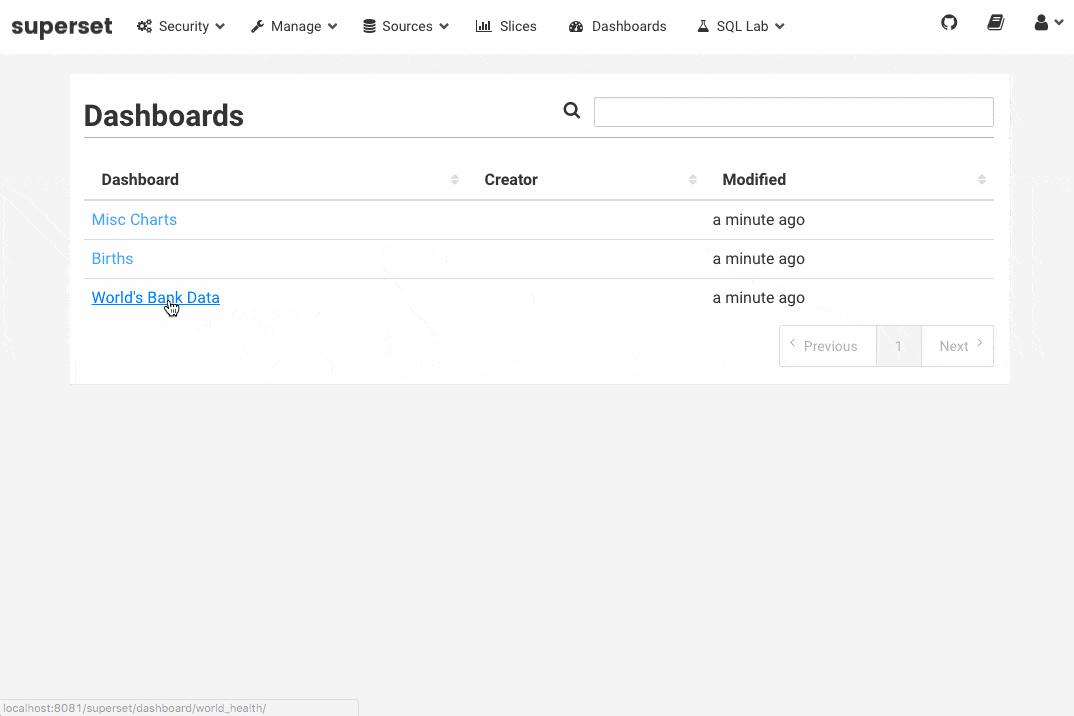Viewport: 1074px width, 716px height.
Task: Open the SQL Lab dropdown
Action: click(741, 27)
